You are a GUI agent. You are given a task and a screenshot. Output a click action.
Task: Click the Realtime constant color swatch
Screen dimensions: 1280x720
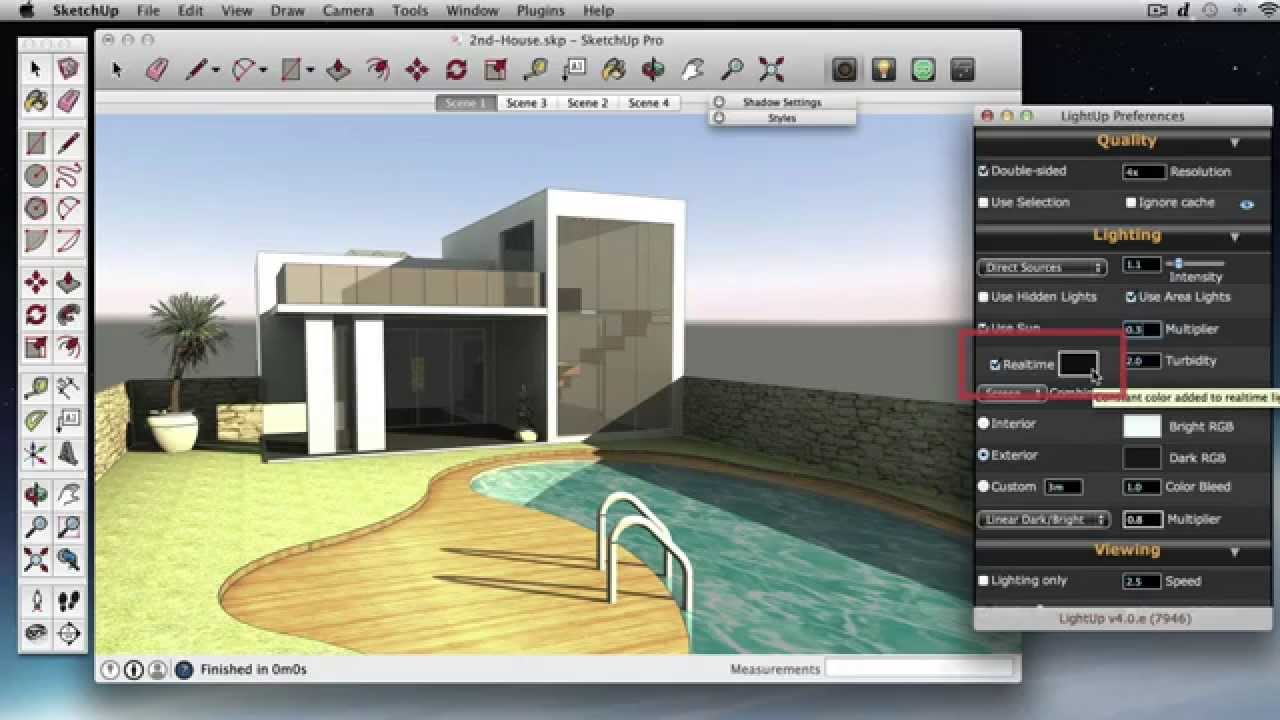(x=1078, y=364)
